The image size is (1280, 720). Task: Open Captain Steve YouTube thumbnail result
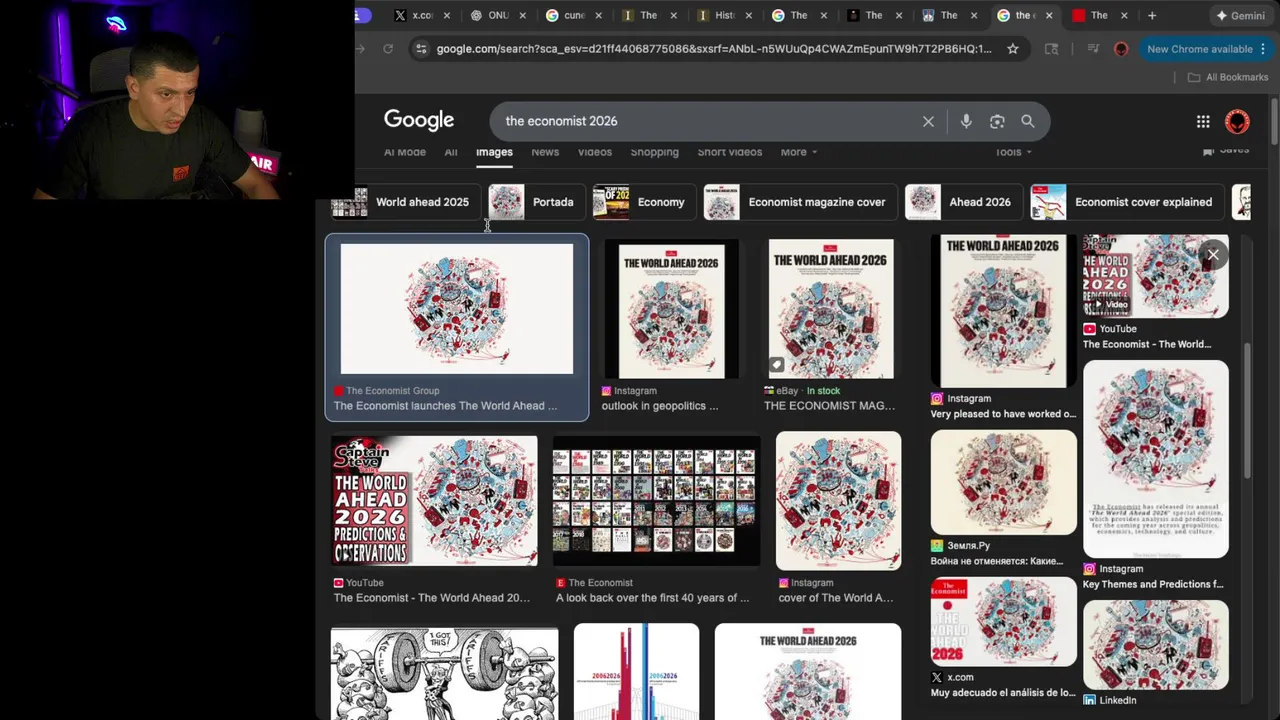tap(434, 501)
